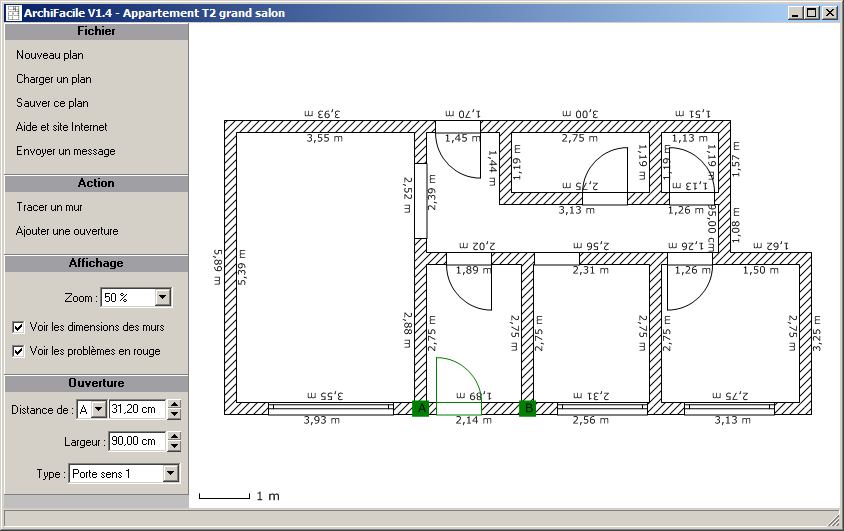Choose Ajouter une ouverture action

point(67,231)
